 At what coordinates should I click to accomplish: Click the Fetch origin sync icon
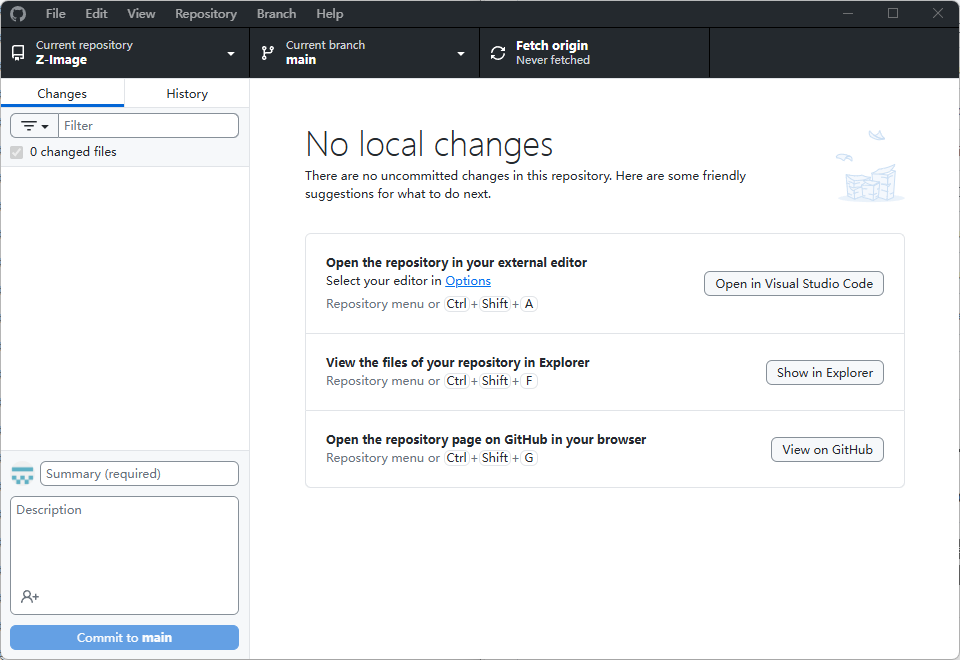click(x=498, y=53)
